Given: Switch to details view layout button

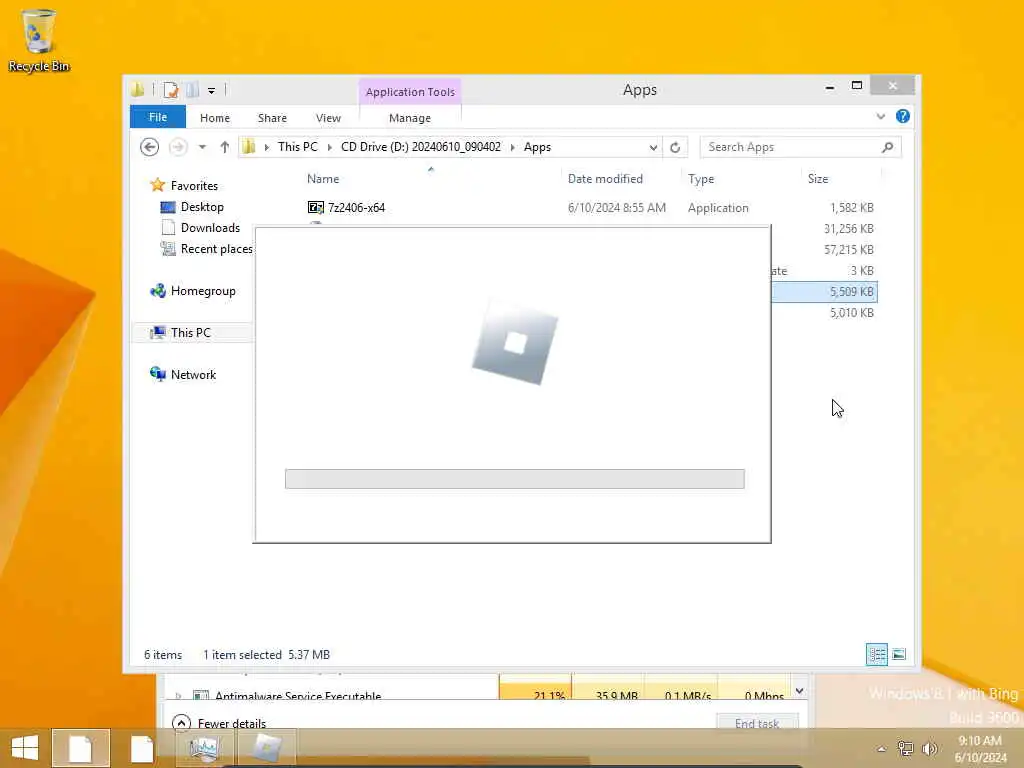Looking at the screenshot, I should 876,654.
